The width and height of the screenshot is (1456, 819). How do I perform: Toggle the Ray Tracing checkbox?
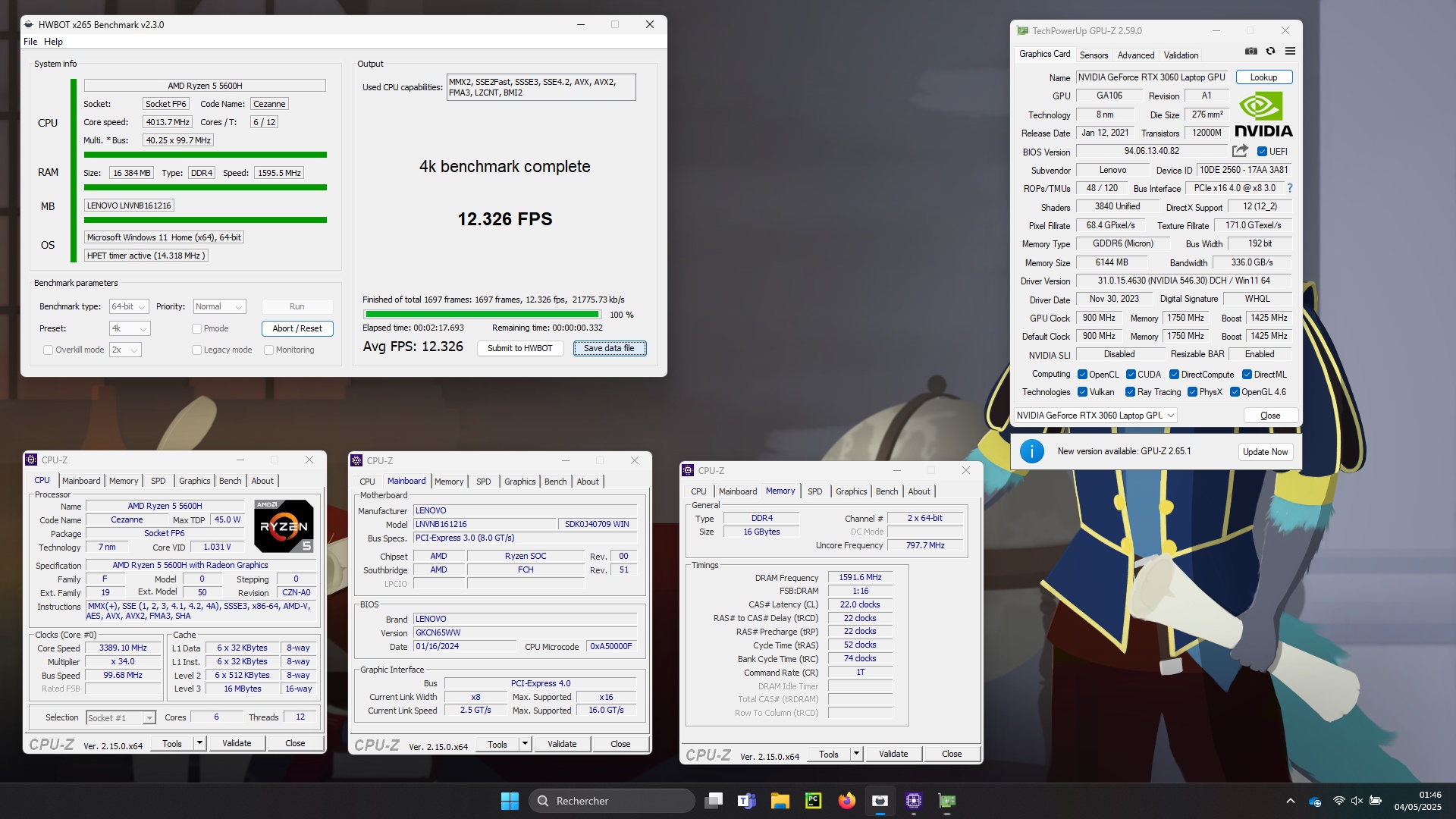[x=1130, y=392]
